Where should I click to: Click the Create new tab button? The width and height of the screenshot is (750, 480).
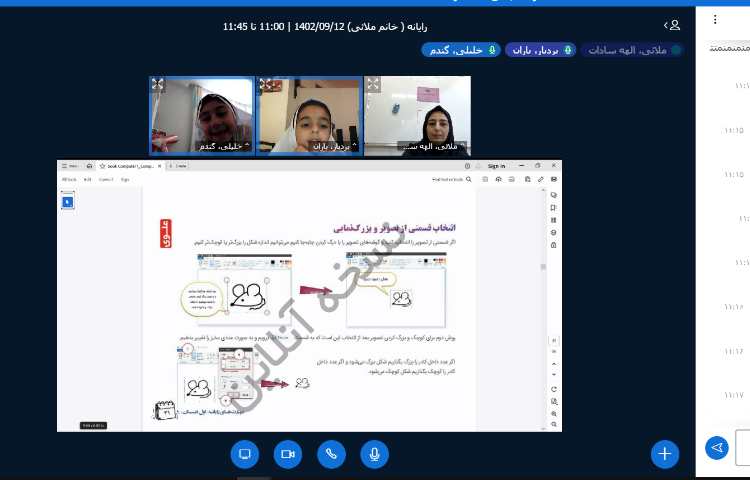click(180, 166)
